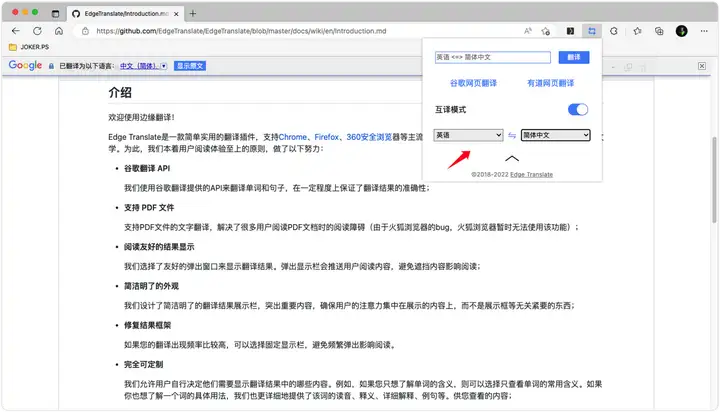Click the 显示原文 button
This screenshot has height=412, width=720.
pos(190,66)
